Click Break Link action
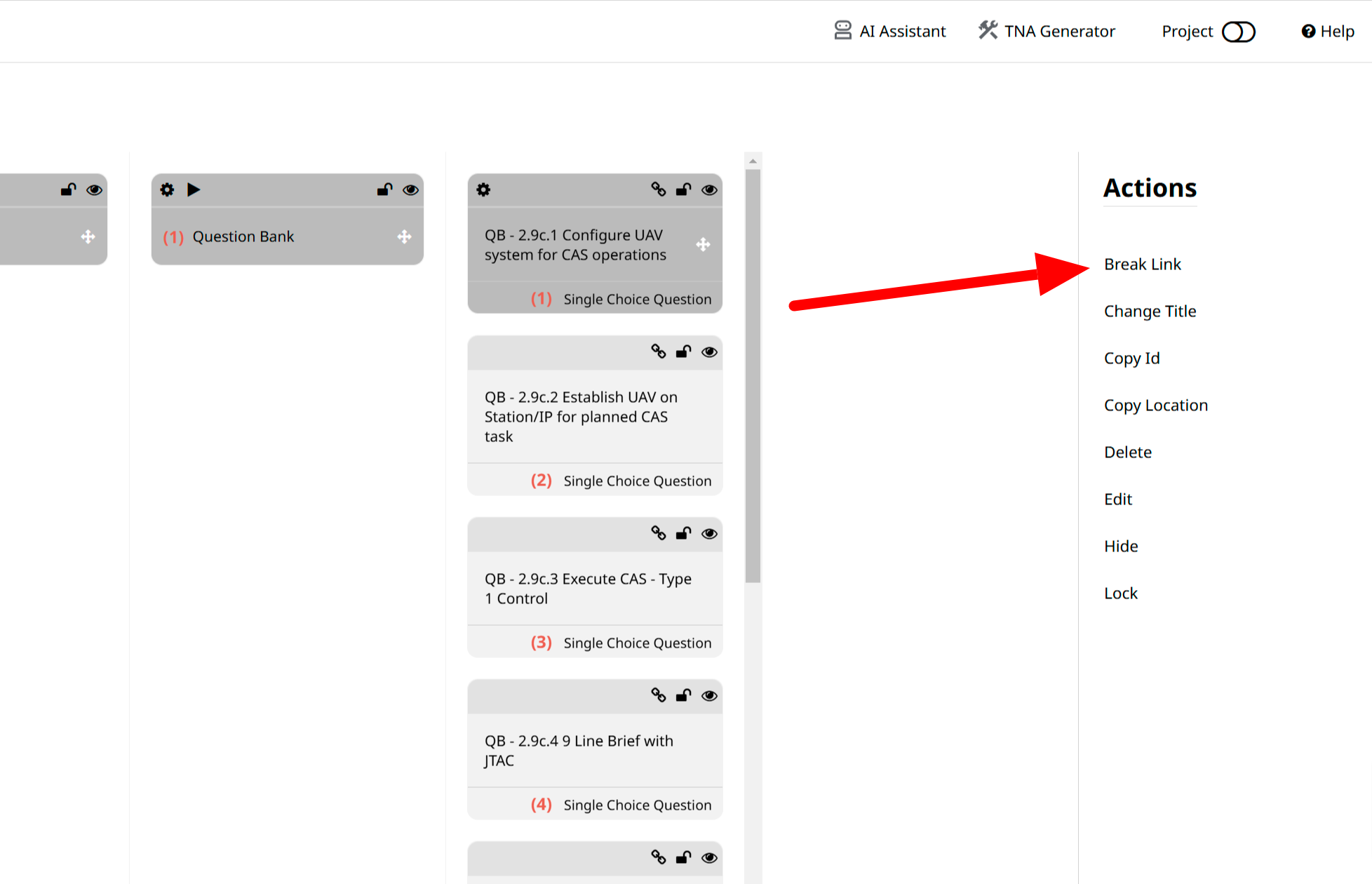Image resolution: width=1372 pixels, height=884 pixels. pyautogui.click(x=1142, y=264)
